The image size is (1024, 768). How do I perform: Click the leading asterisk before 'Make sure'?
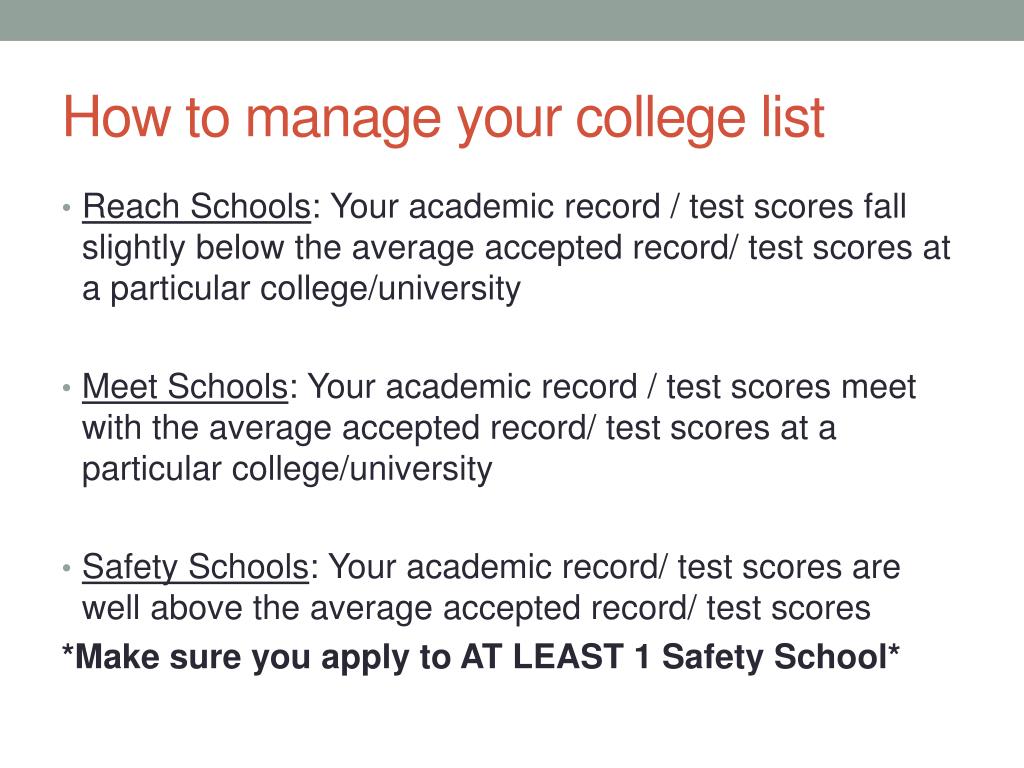(68, 650)
